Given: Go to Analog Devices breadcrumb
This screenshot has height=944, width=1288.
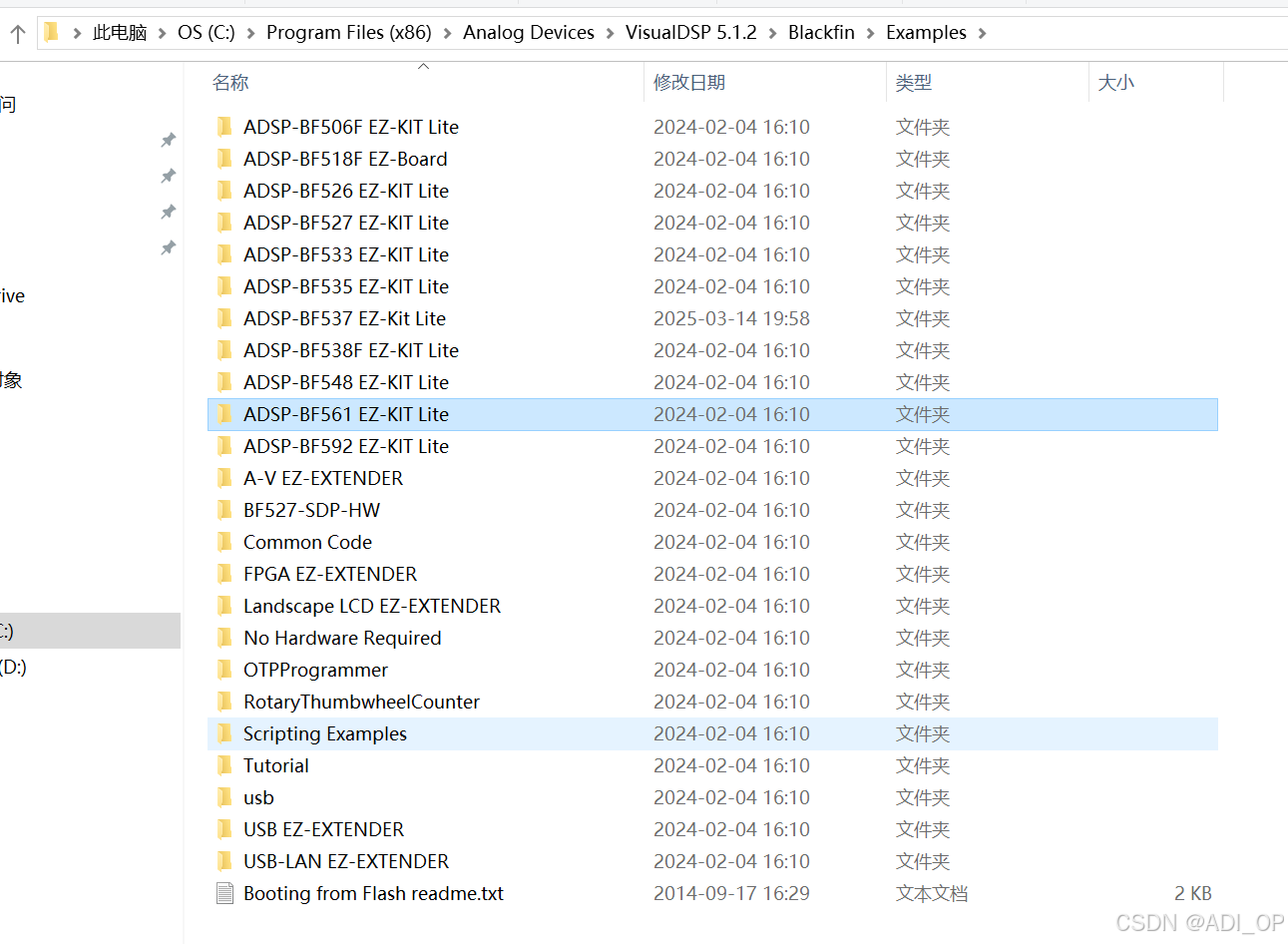Looking at the screenshot, I should [529, 33].
